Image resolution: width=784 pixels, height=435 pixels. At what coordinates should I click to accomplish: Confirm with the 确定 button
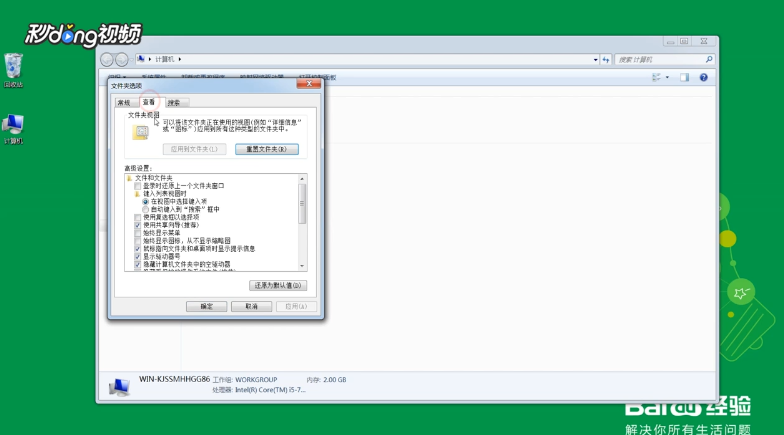[206, 306]
